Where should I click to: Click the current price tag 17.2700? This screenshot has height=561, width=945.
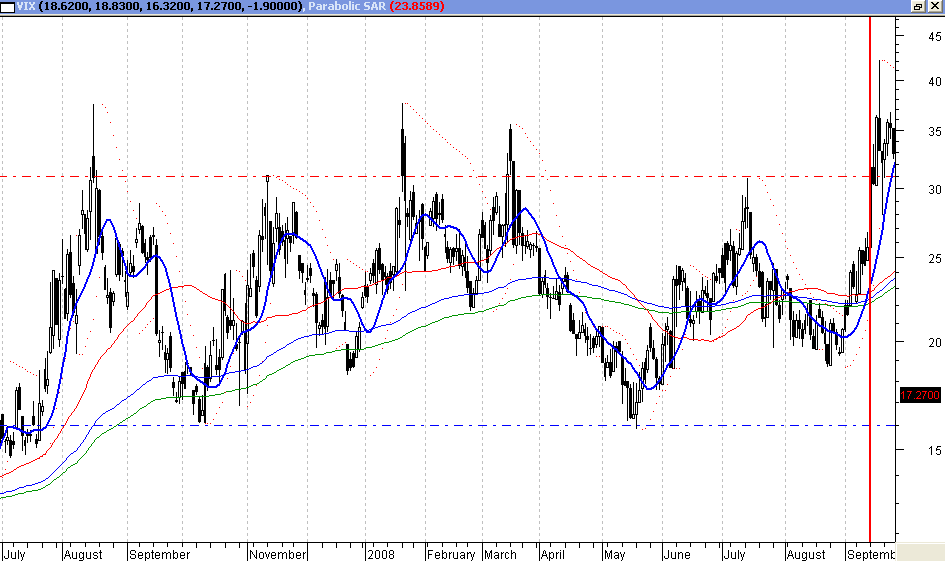point(920,395)
